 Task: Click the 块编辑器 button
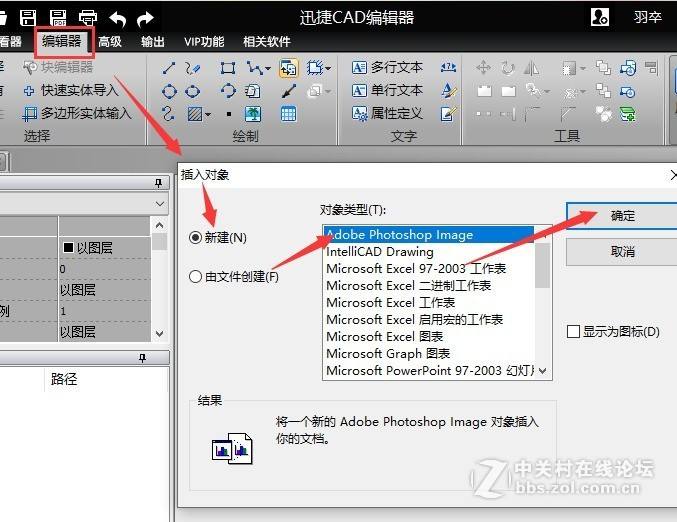point(58,67)
